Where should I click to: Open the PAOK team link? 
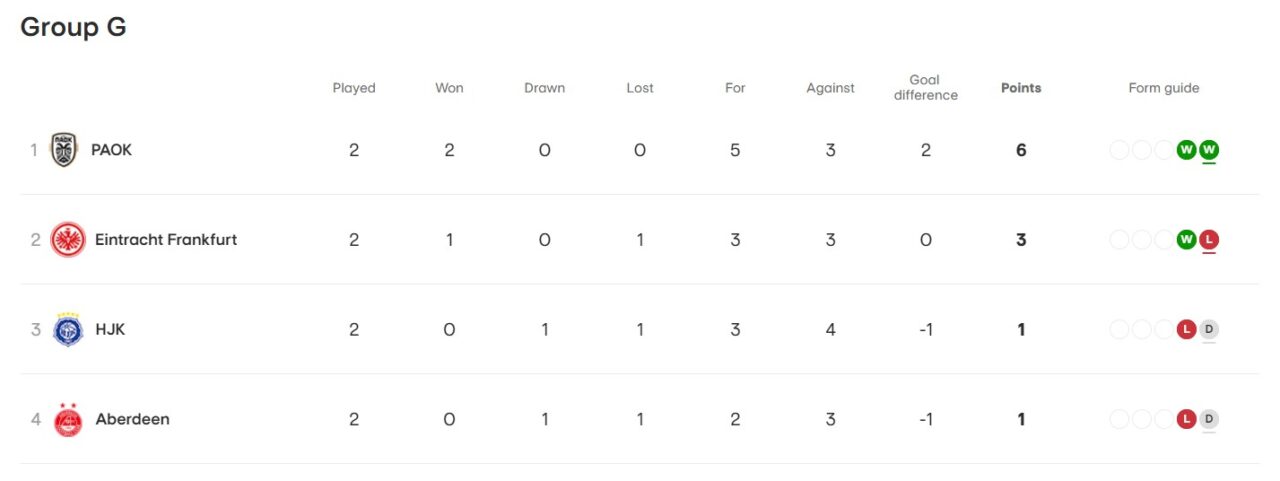pyautogui.click(x=111, y=150)
